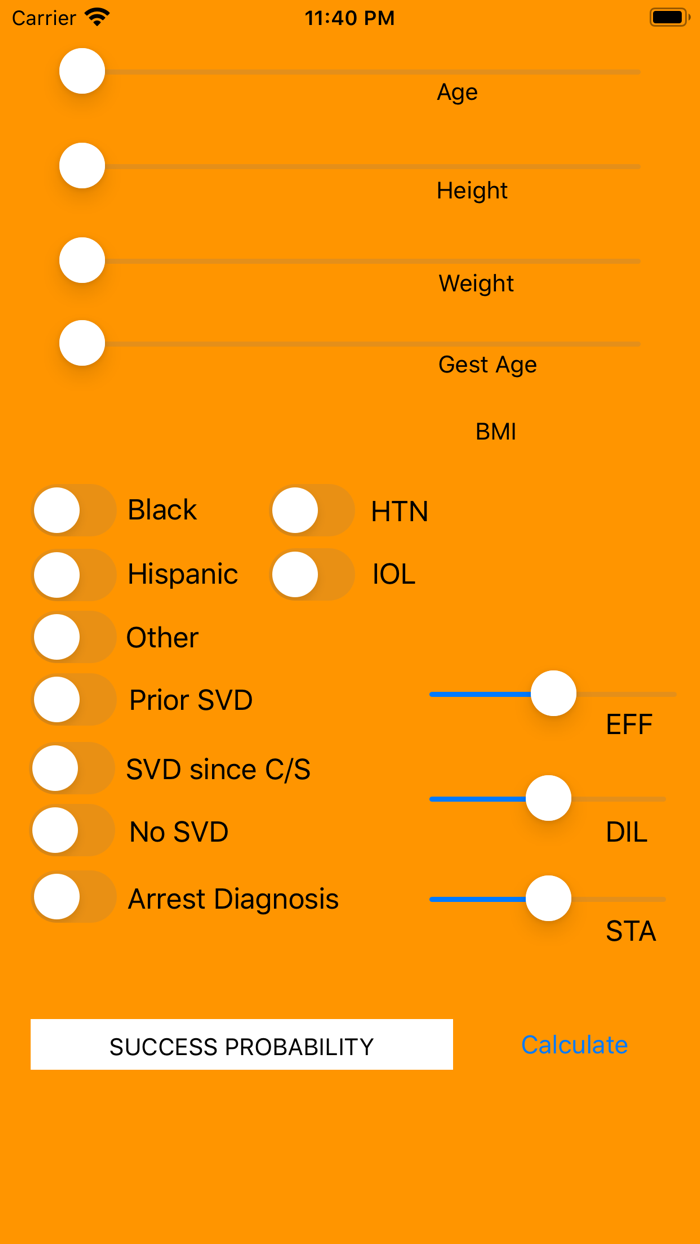Move the Height slider thumb
Screen dimensions: 700x1244
(82, 165)
